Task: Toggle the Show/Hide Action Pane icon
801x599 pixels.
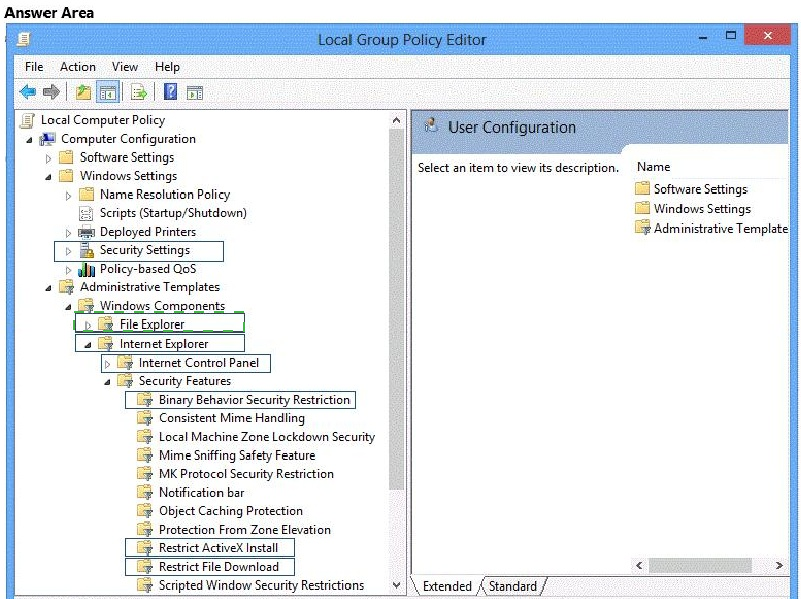Action: [x=195, y=93]
